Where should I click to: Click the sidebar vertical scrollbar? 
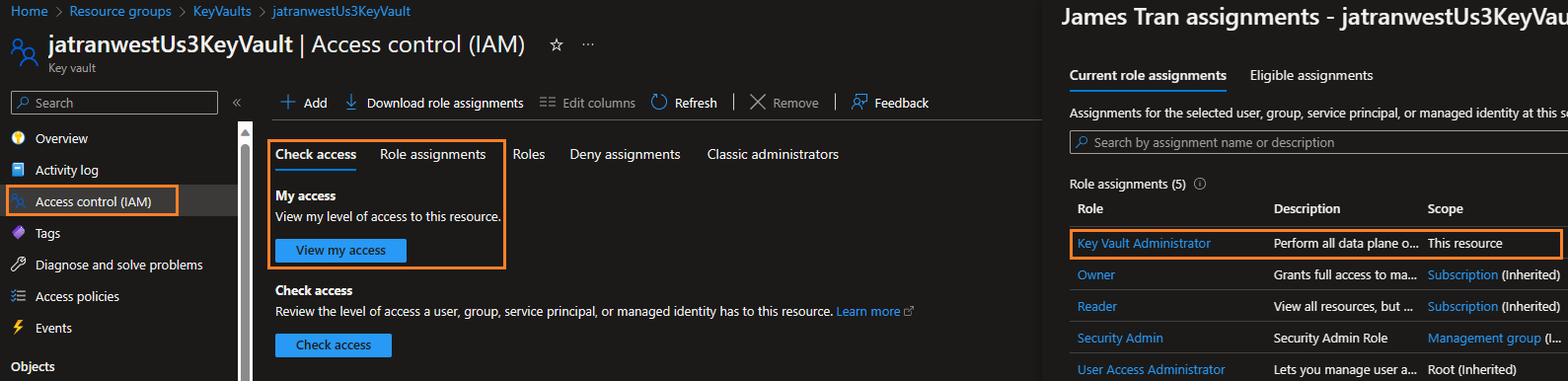[x=246, y=252]
